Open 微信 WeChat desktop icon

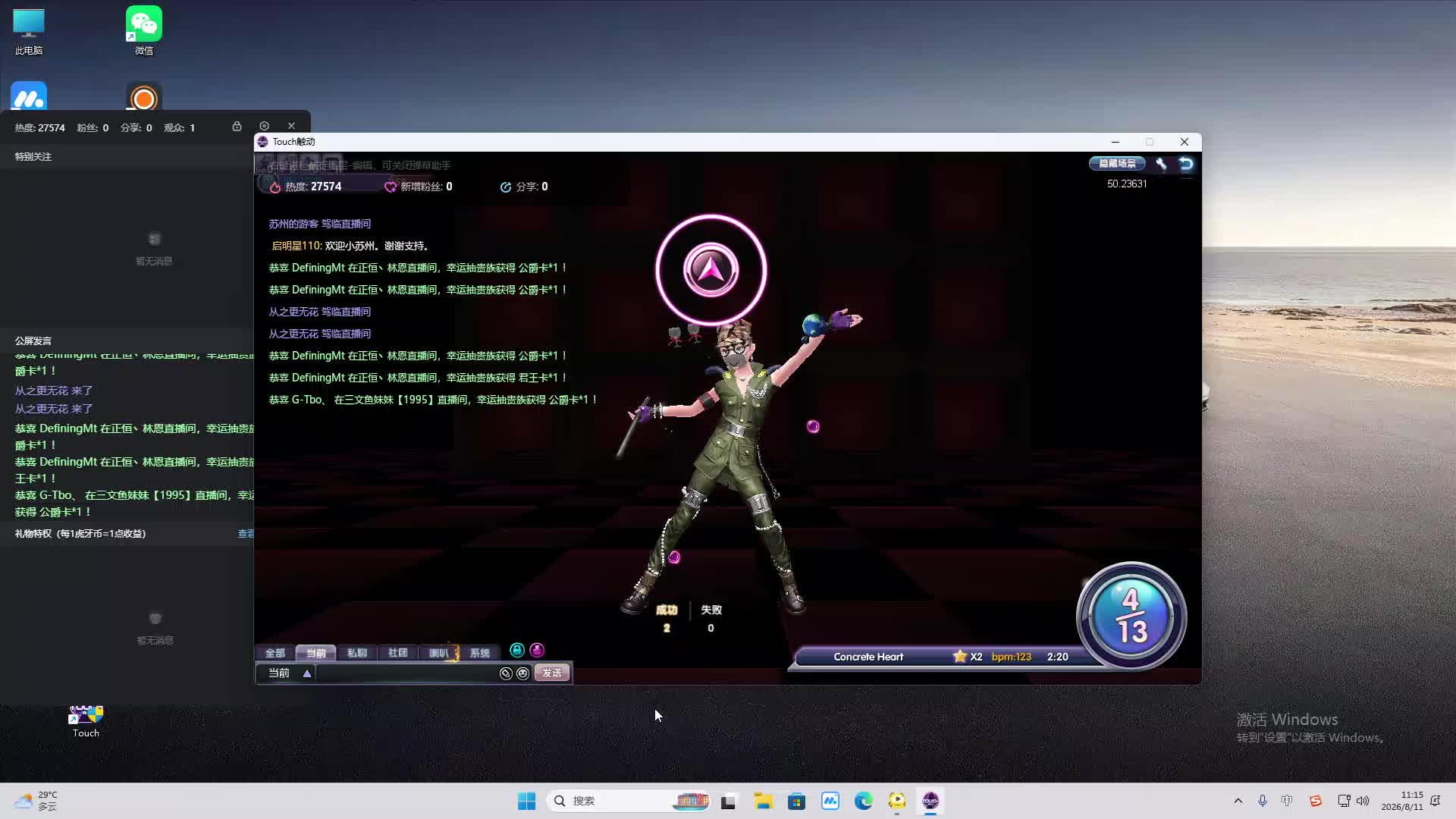pos(144,32)
